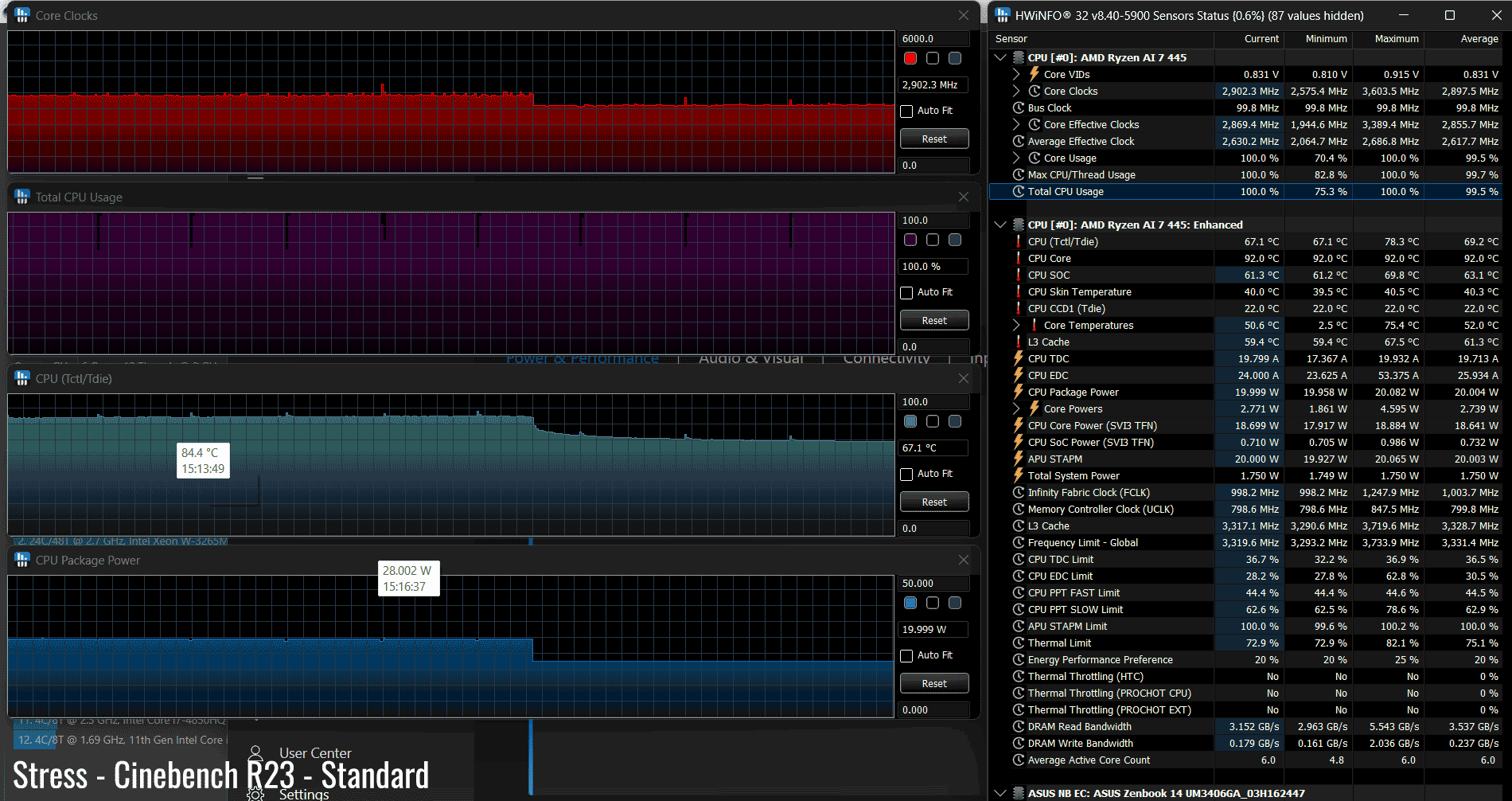
Task: Select the Total CPU Usage sensor row
Action: pyautogui.click(x=1246, y=191)
